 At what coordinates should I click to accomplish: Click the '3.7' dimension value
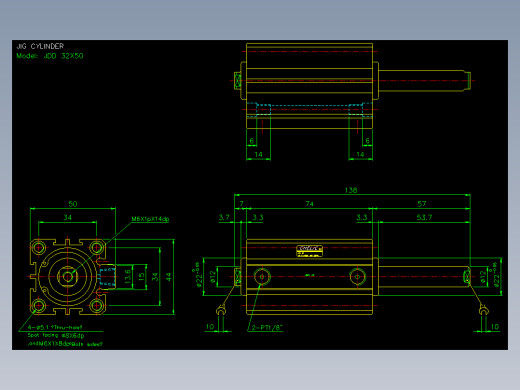224,217
